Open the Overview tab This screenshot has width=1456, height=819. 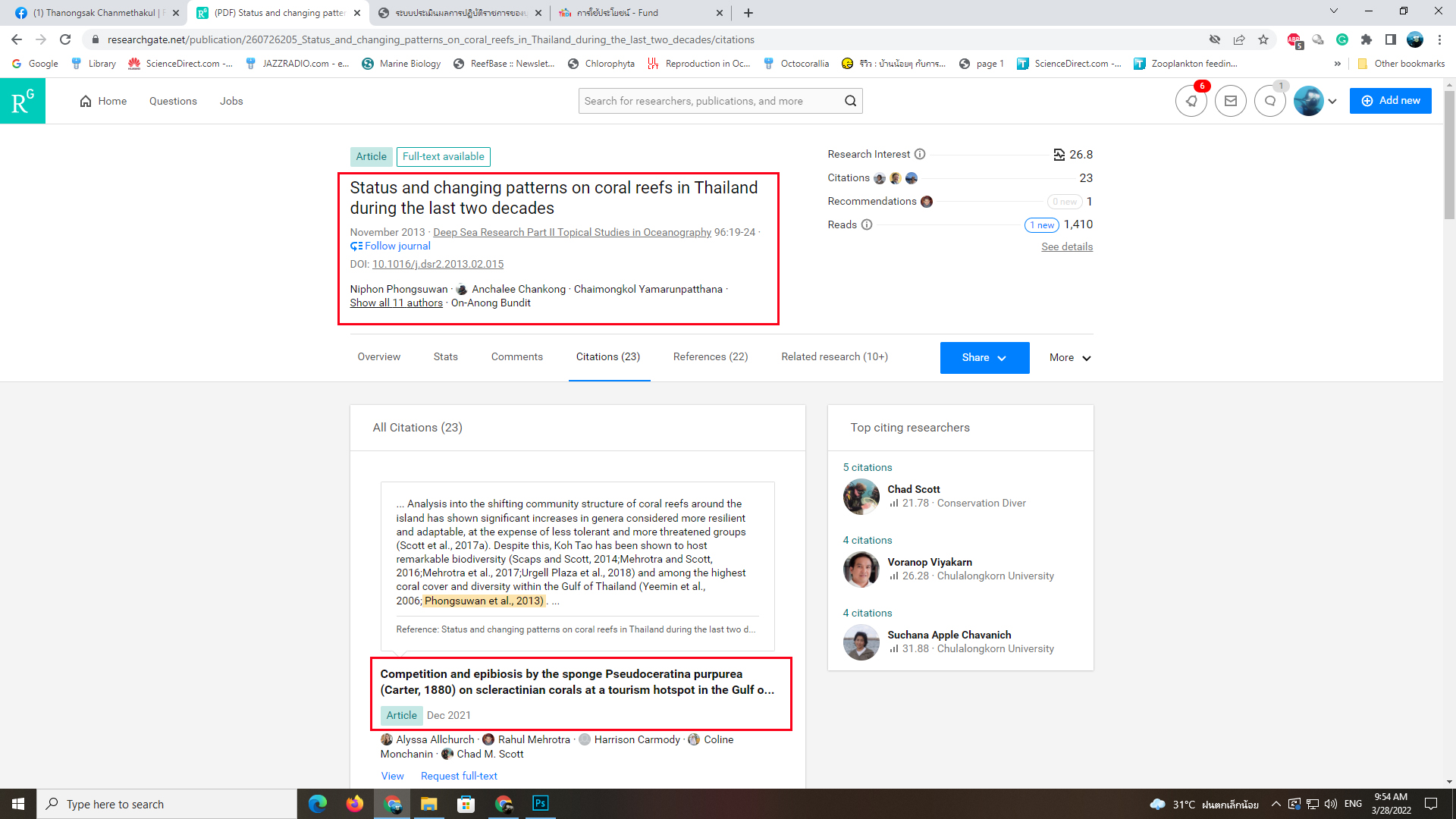point(378,356)
